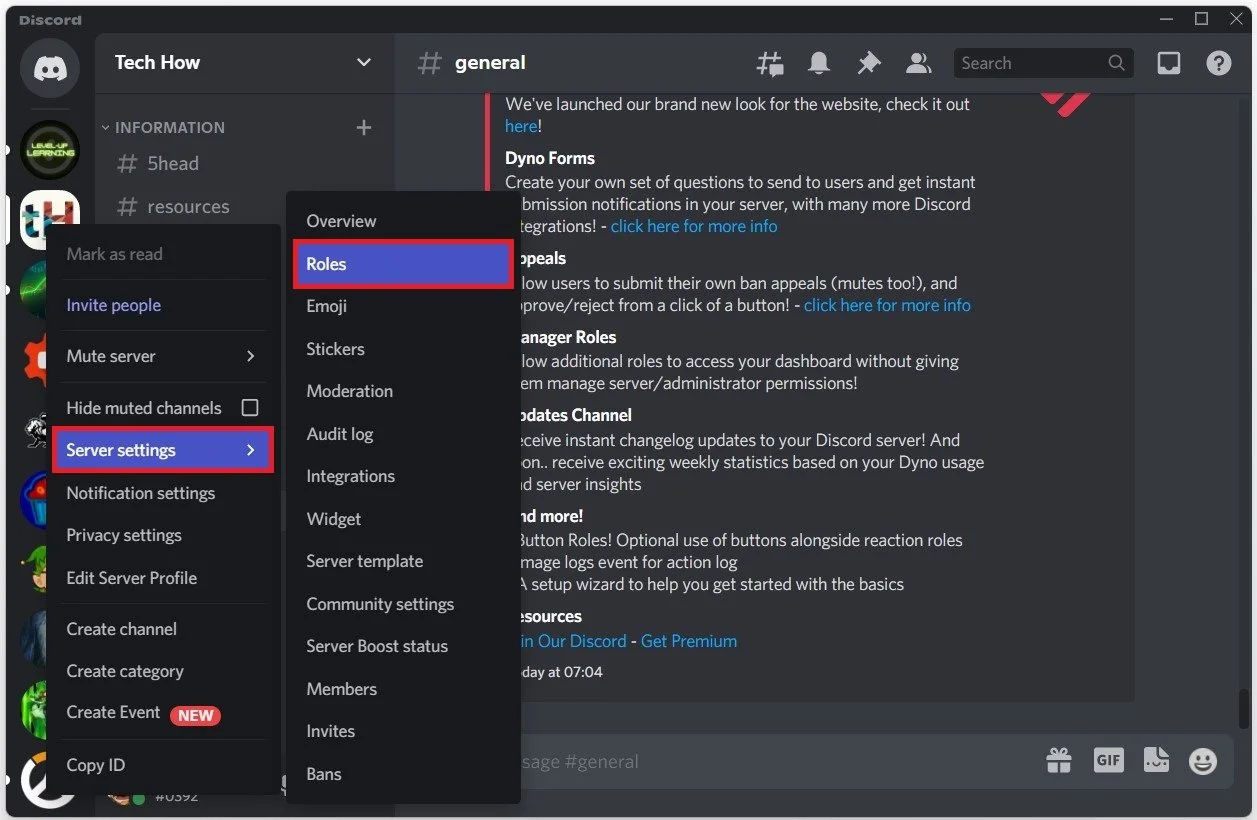Image resolution: width=1257 pixels, height=820 pixels.
Task: Add channel plus icon in INFORMATION category
Action: 364,127
